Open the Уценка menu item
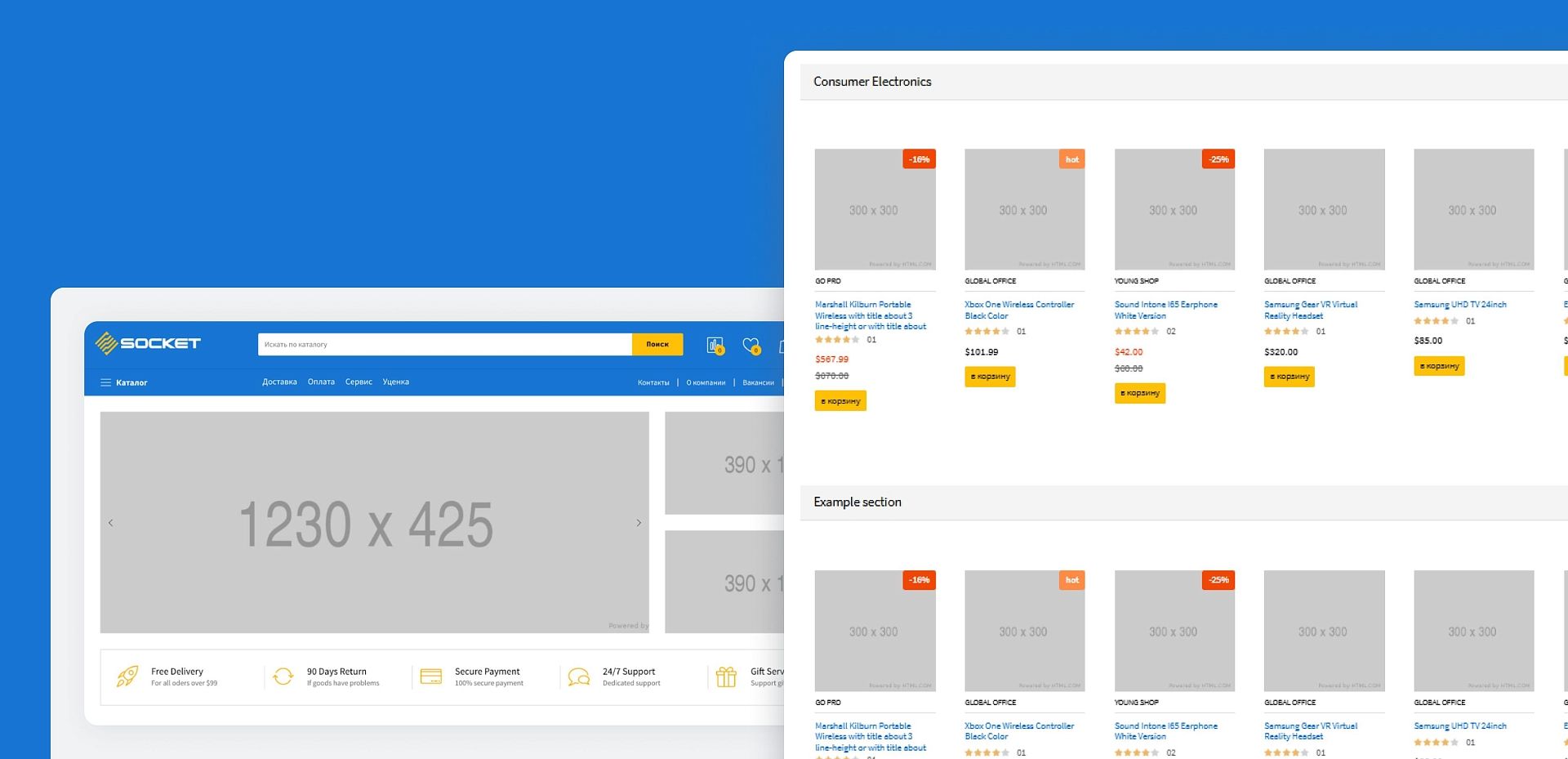The width and height of the screenshot is (1568, 759). [x=396, y=382]
